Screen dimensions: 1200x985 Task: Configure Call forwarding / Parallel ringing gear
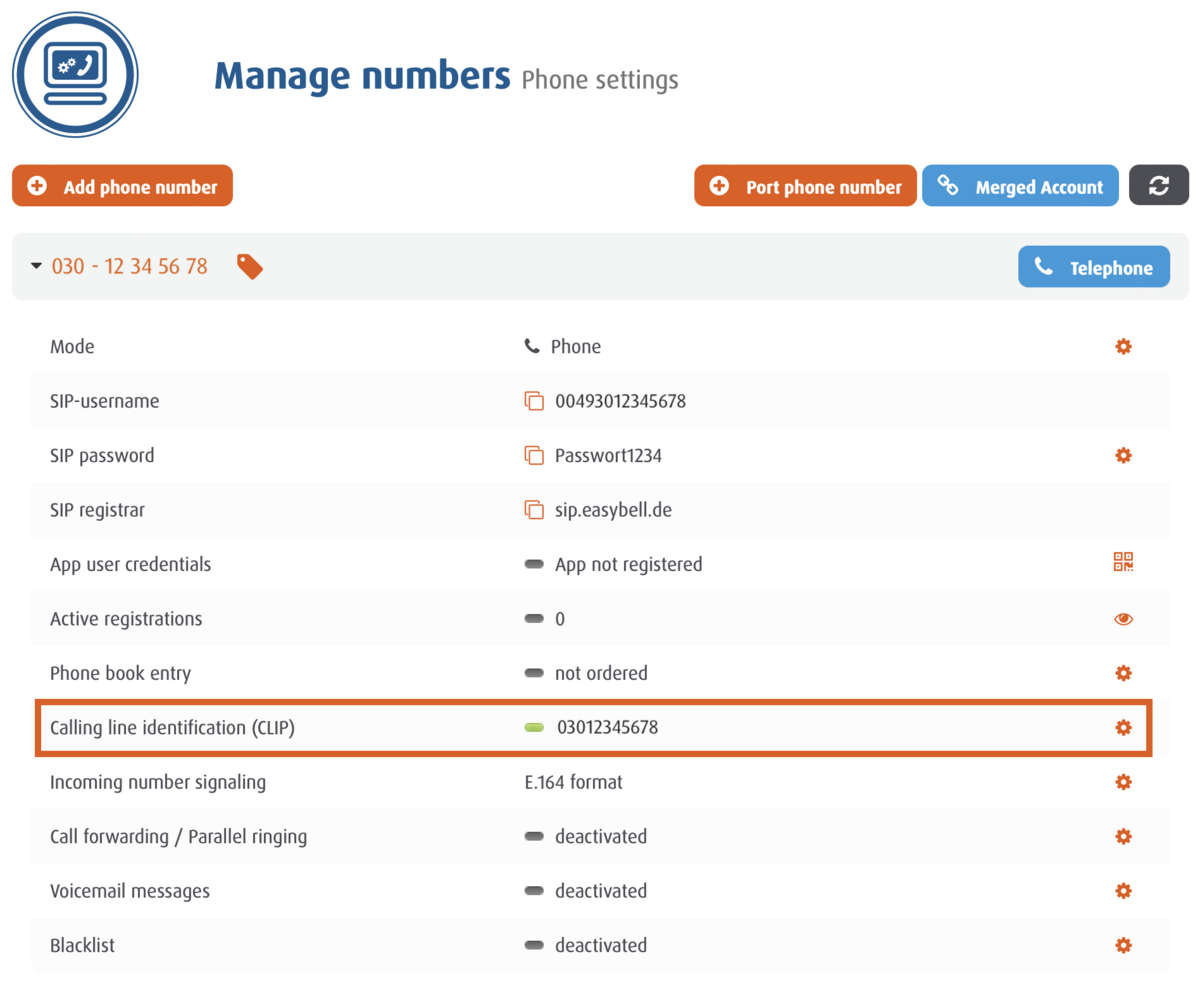1123,836
